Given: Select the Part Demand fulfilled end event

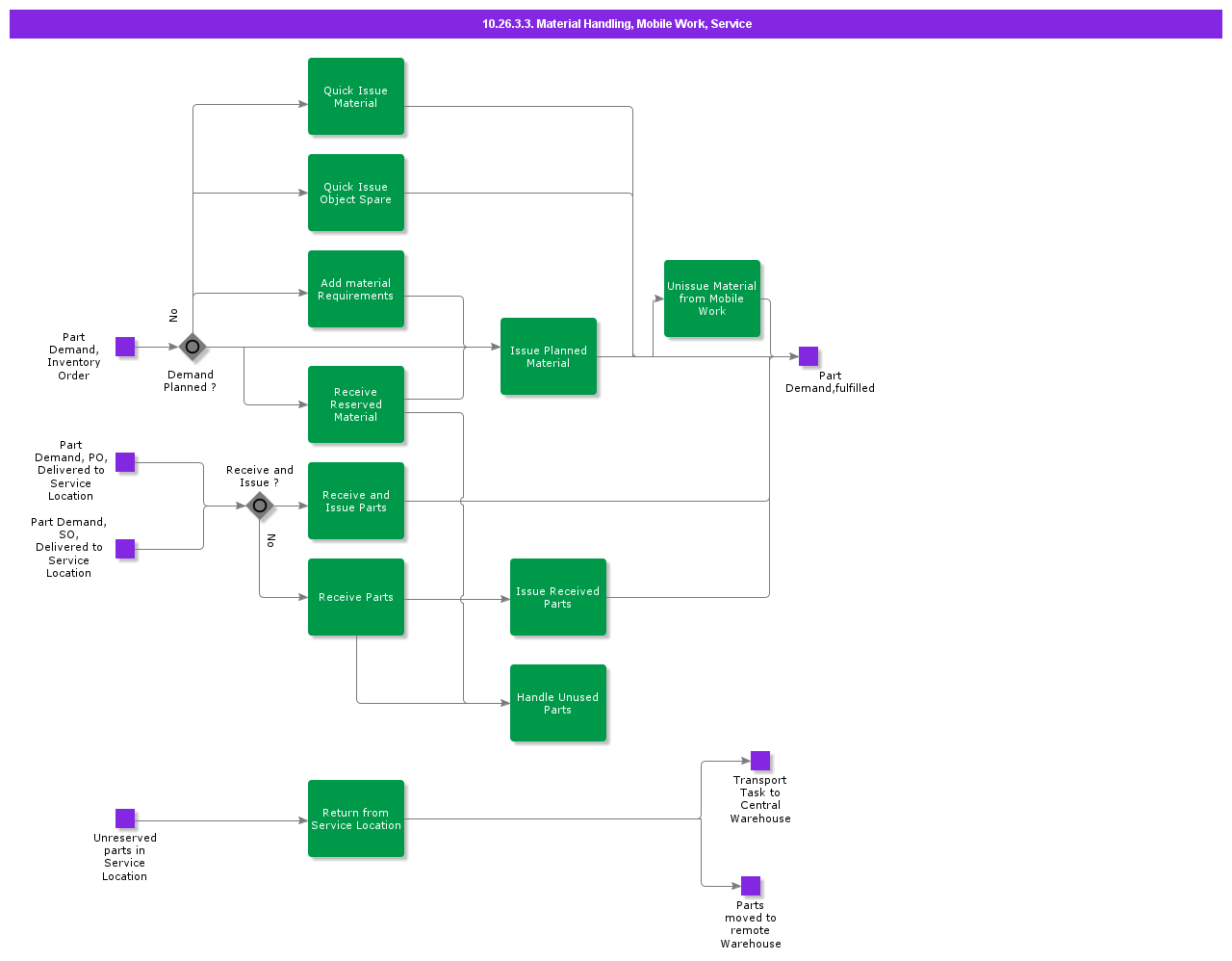Looking at the screenshot, I should [808, 356].
